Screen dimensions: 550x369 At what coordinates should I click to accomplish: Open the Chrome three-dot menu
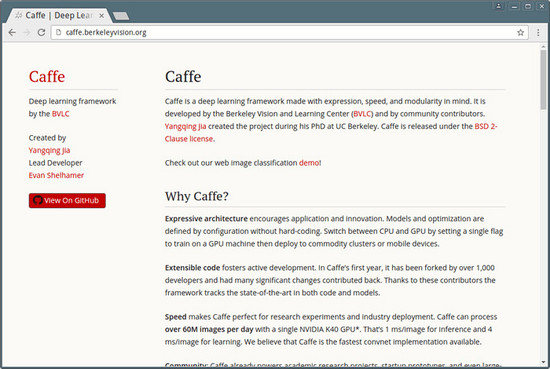click(x=538, y=33)
